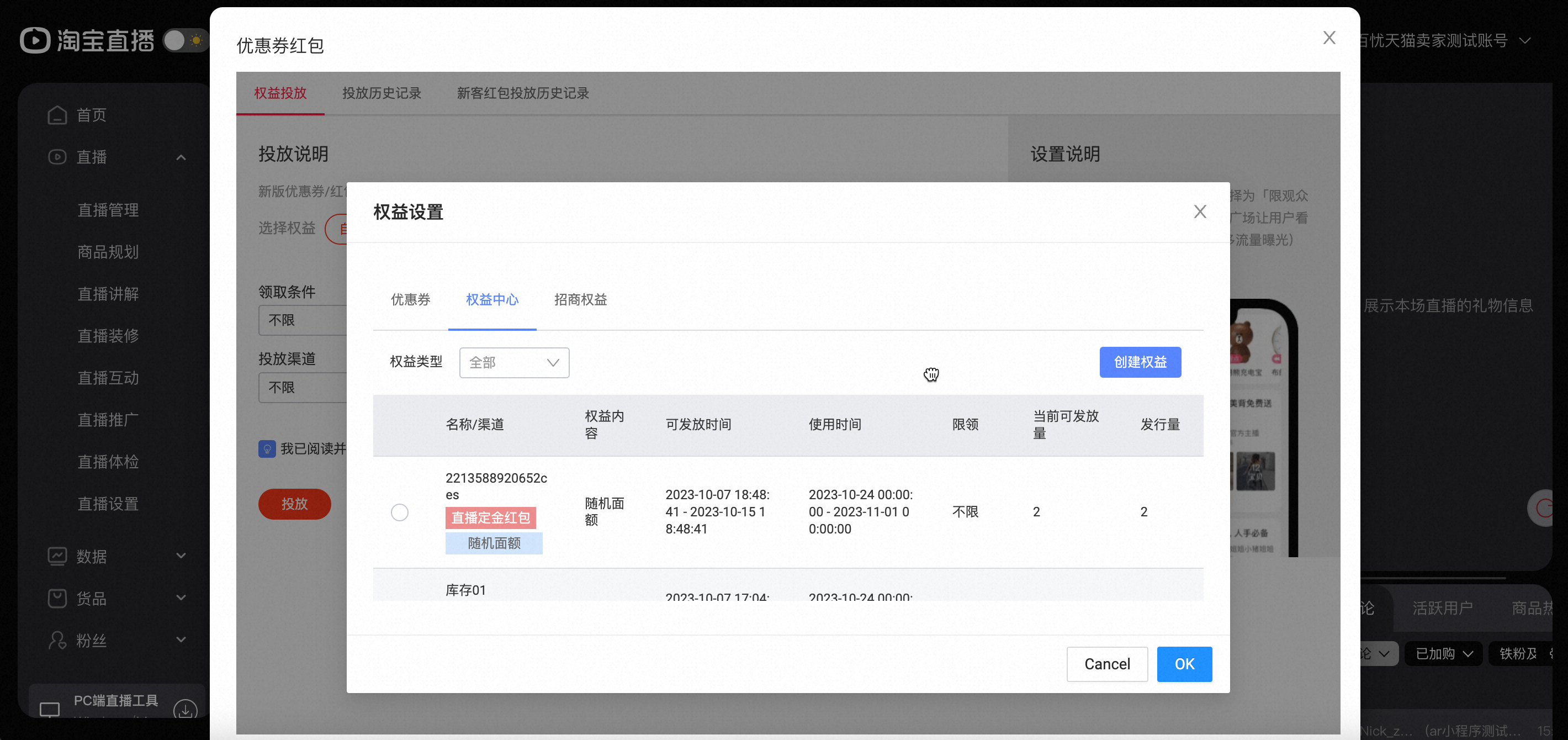Close the 权益设置 dialog
1568x740 pixels.
(x=1200, y=212)
